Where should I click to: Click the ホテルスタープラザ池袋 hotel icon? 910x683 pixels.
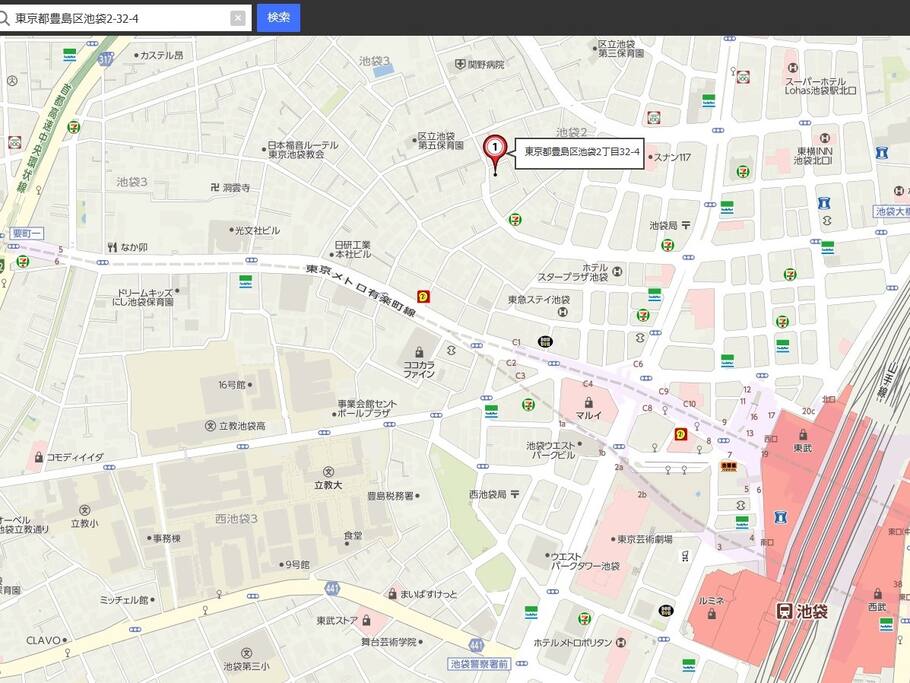point(618,271)
